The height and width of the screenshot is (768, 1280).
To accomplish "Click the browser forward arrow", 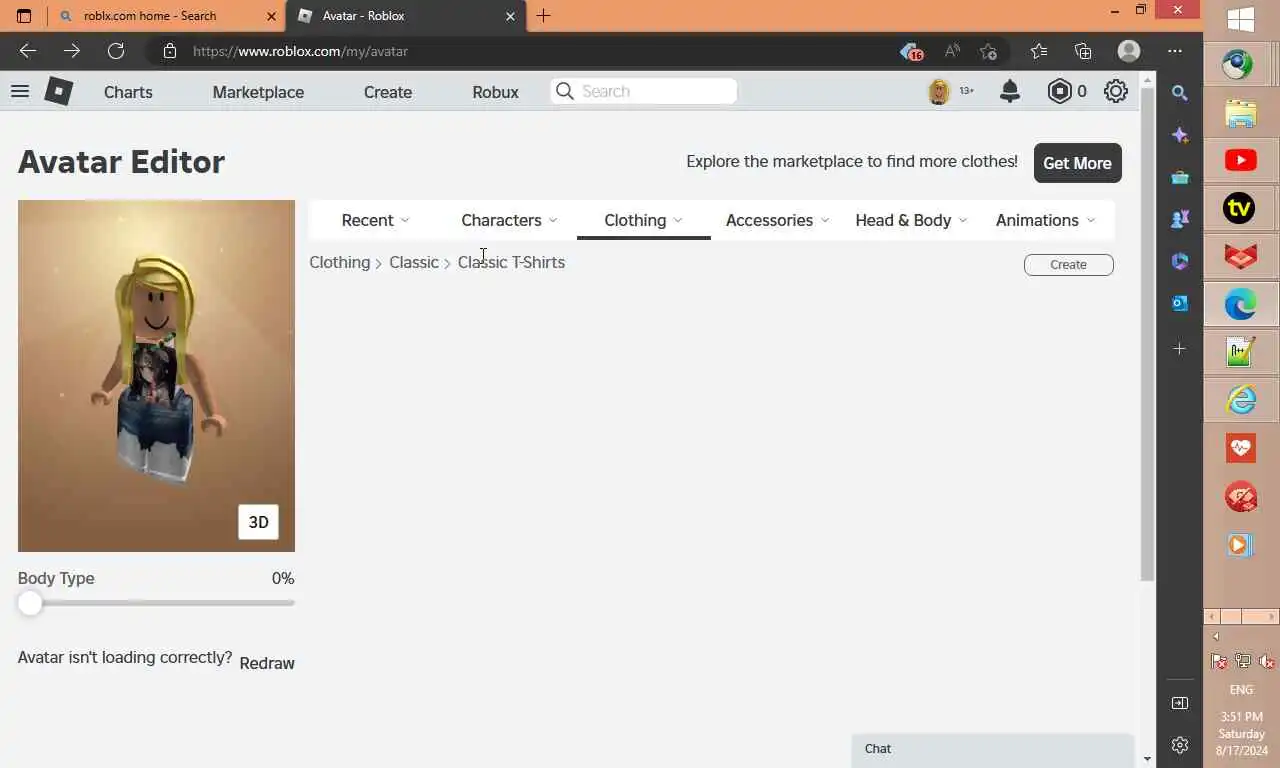I will click(x=72, y=51).
